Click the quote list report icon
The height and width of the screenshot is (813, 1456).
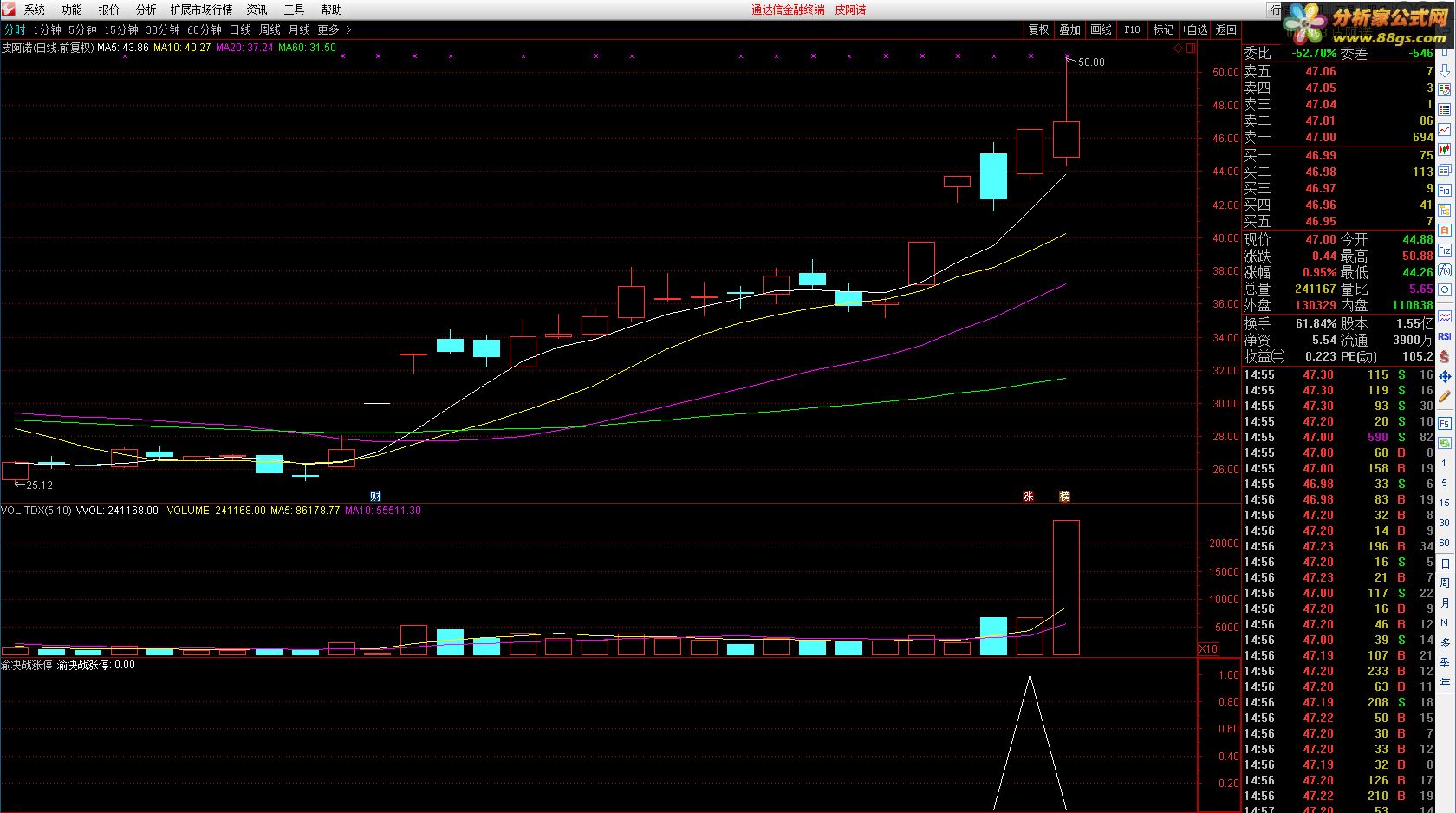pyautogui.click(x=1445, y=89)
